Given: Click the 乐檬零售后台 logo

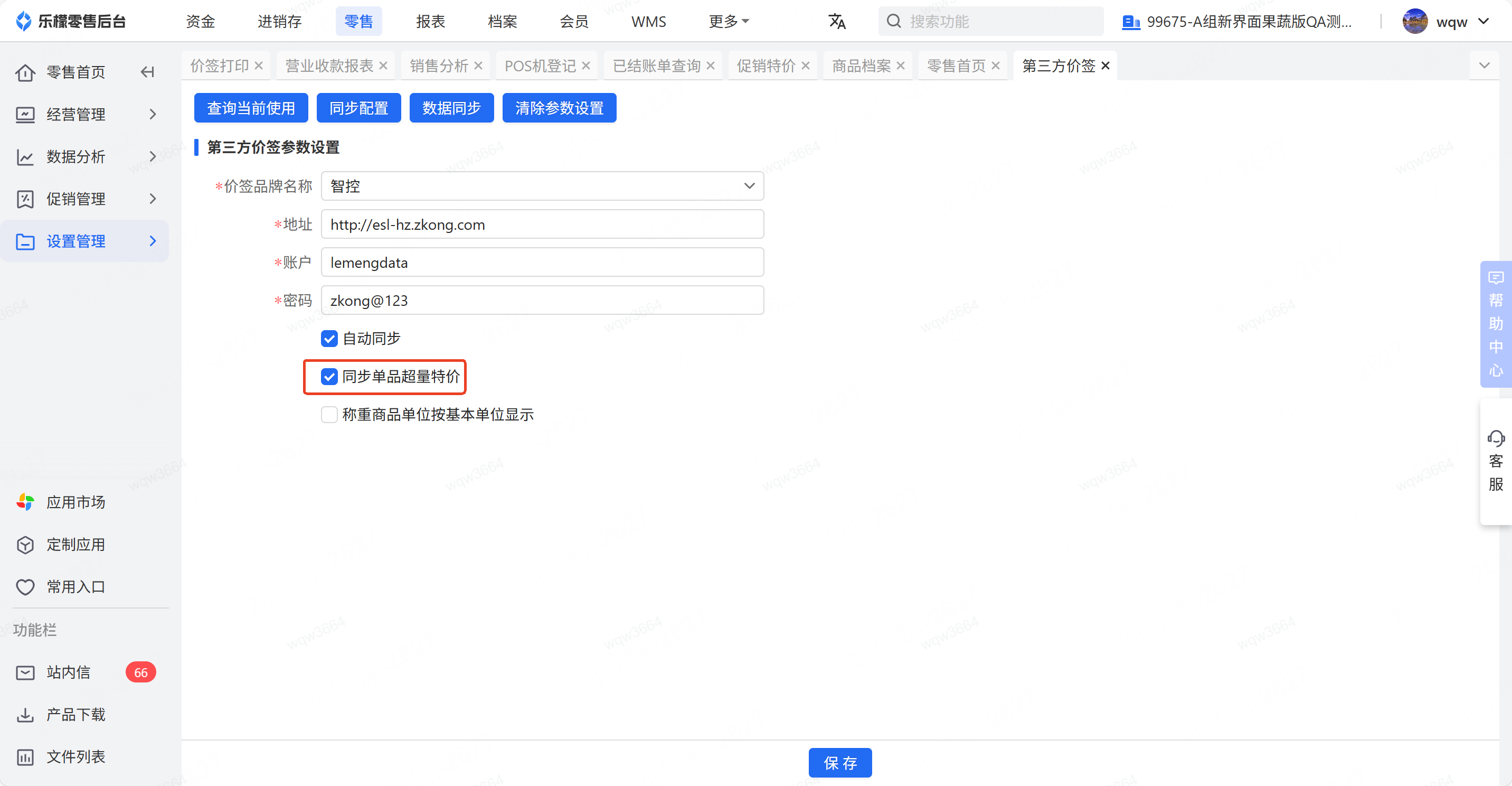Looking at the screenshot, I should [x=70, y=22].
